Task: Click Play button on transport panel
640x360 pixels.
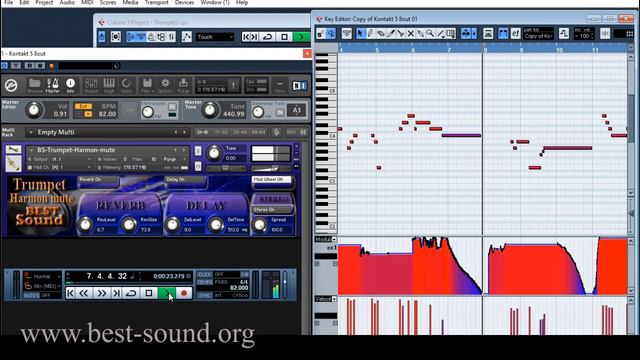Action: (x=167, y=293)
